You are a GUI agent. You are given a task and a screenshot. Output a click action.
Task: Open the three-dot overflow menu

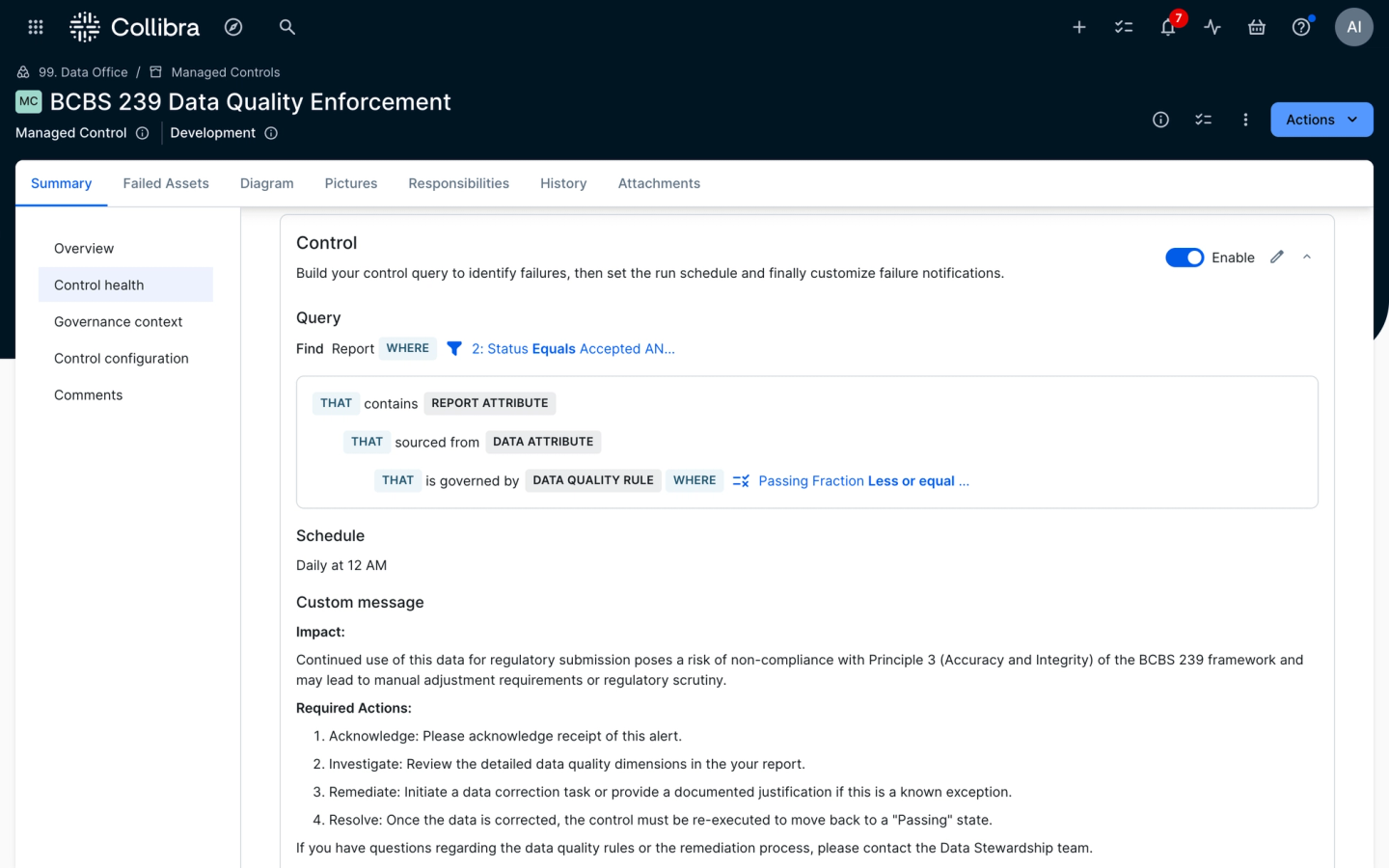coord(1245,120)
